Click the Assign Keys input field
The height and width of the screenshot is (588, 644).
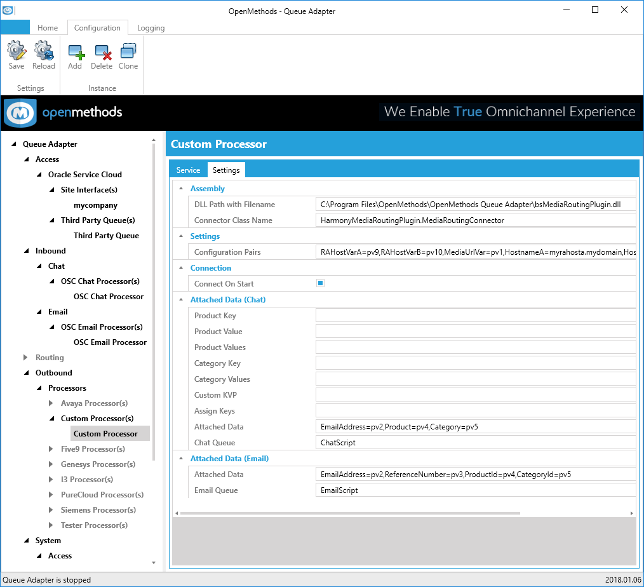(476, 411)
